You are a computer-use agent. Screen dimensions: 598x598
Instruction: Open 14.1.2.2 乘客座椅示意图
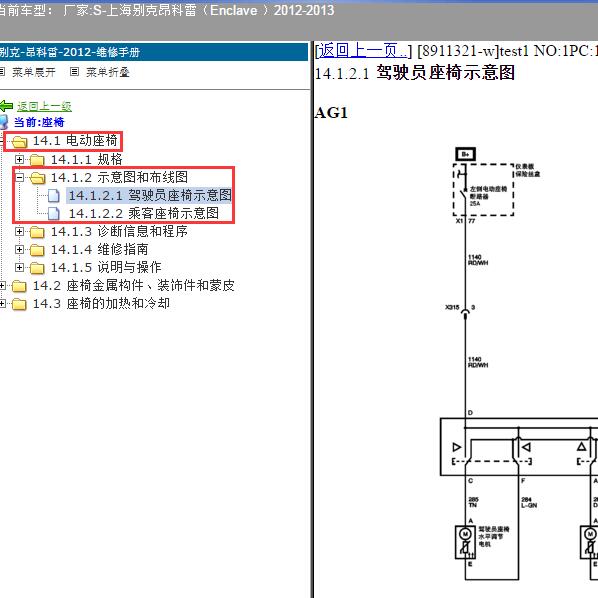tap(144, 213)
